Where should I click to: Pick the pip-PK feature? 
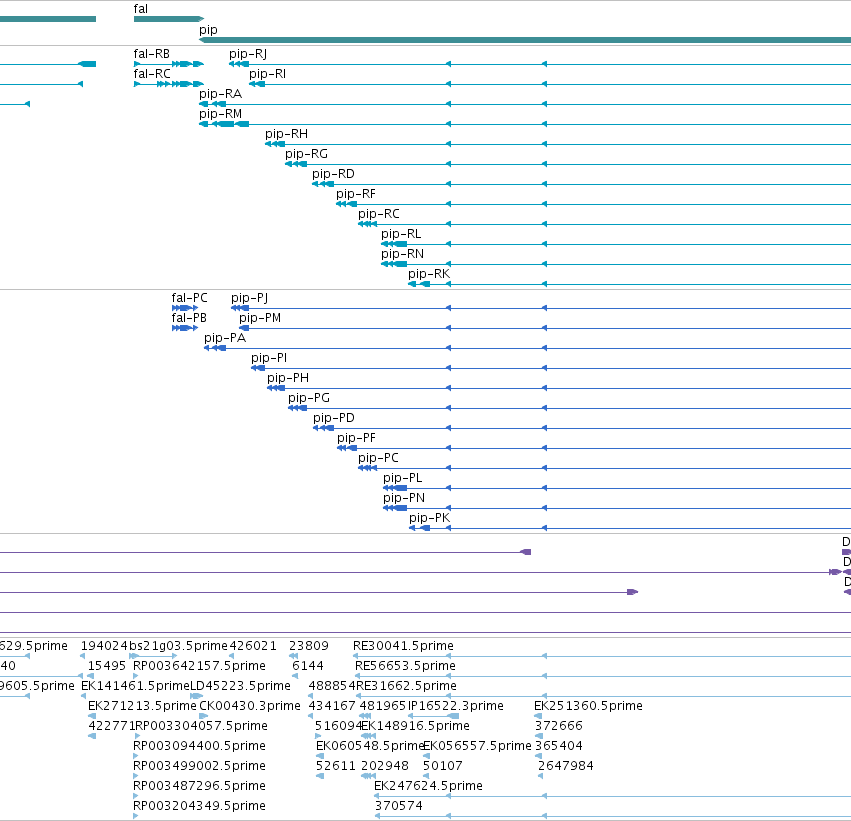pos(430,519)
